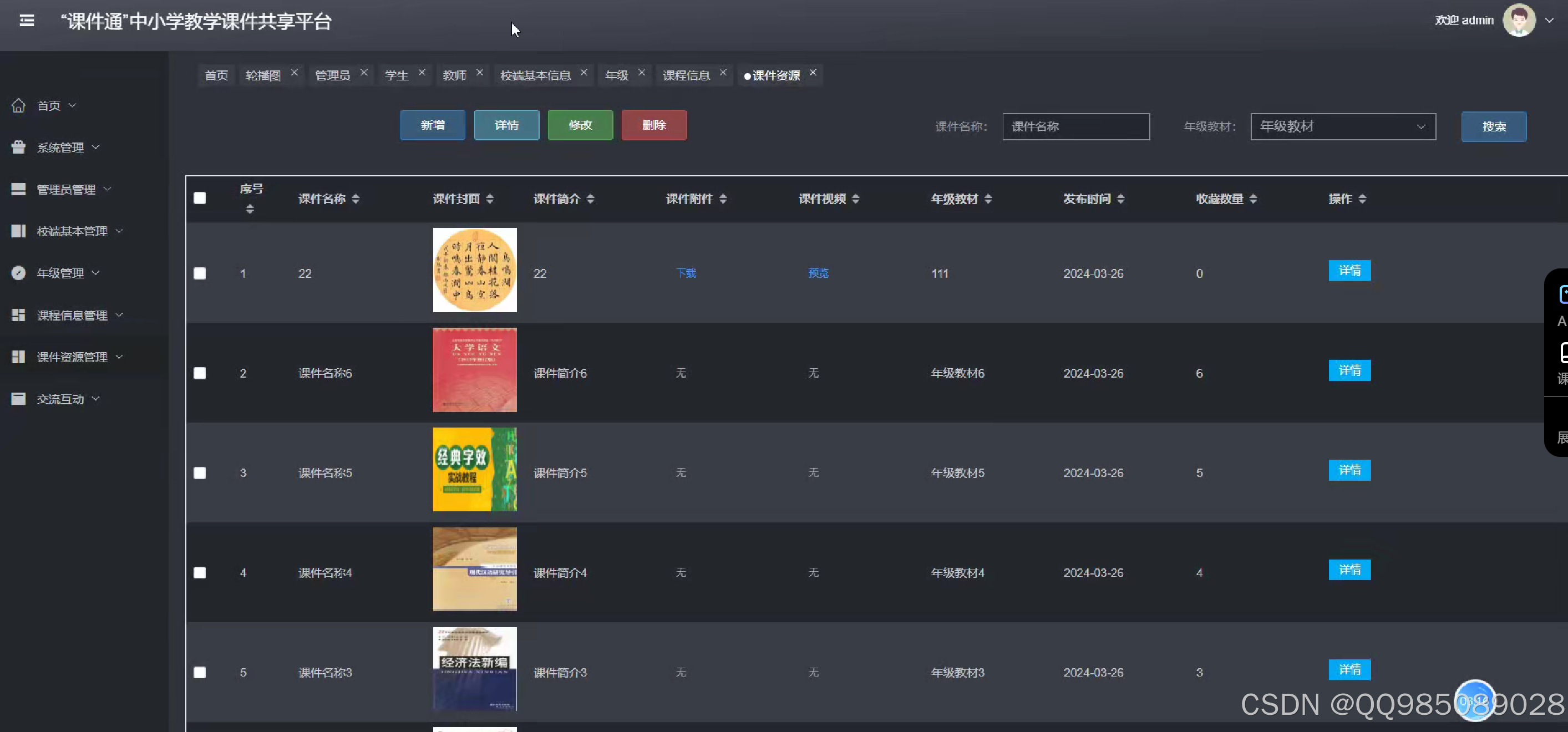Switch to the 学生 tab
The width and height of the screenshot is (1568, 732).
coord(396,74)
